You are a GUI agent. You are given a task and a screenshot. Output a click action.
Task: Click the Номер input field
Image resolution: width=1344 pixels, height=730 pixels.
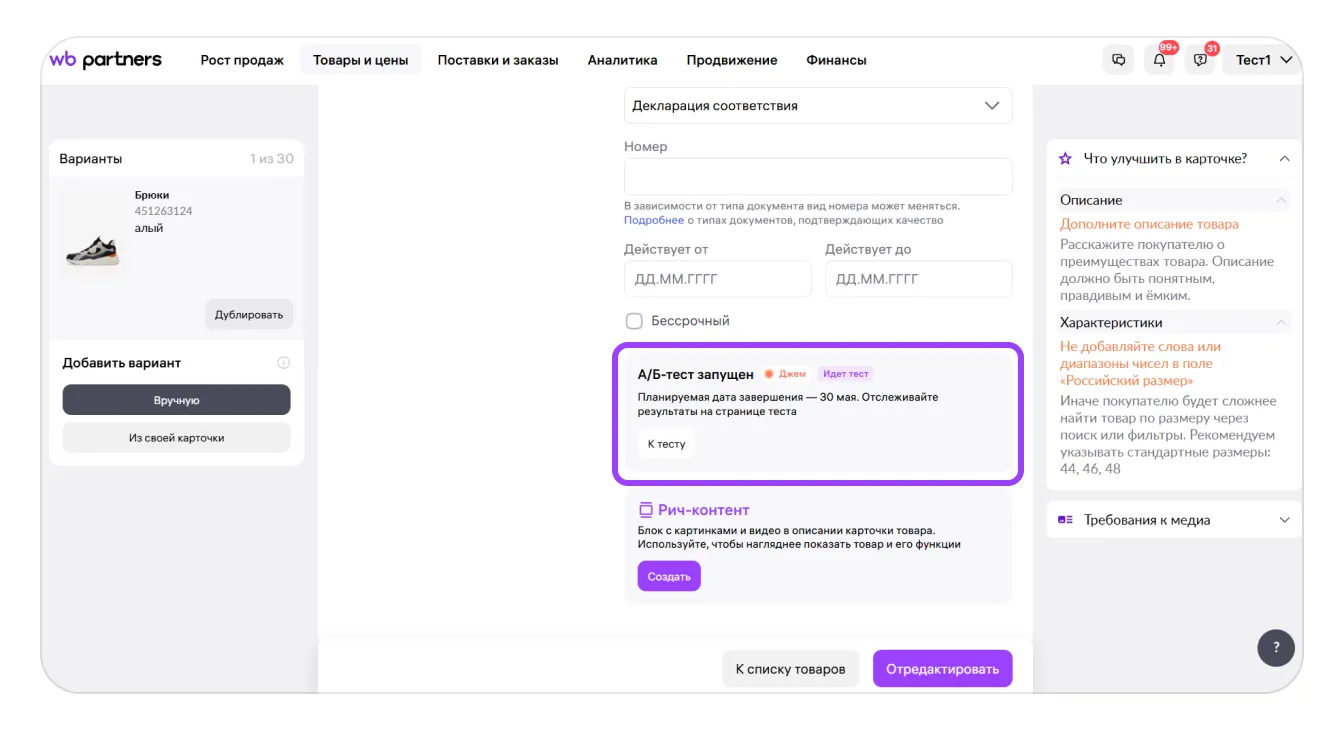[817, 177]
